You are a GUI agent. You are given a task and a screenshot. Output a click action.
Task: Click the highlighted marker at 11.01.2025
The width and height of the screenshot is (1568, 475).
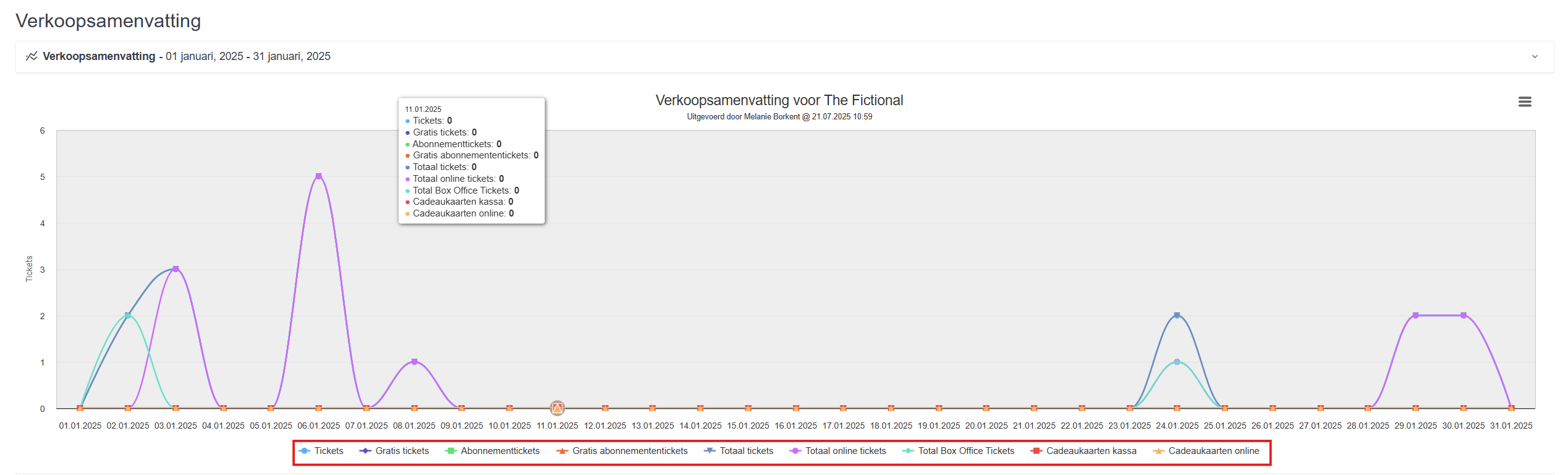[557, 408]
